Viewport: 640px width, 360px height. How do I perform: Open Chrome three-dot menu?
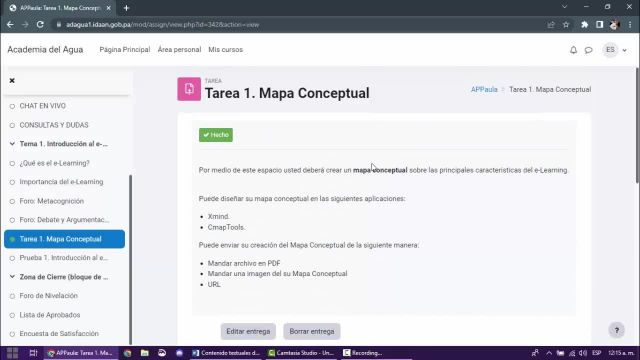[x=630, y=24]
